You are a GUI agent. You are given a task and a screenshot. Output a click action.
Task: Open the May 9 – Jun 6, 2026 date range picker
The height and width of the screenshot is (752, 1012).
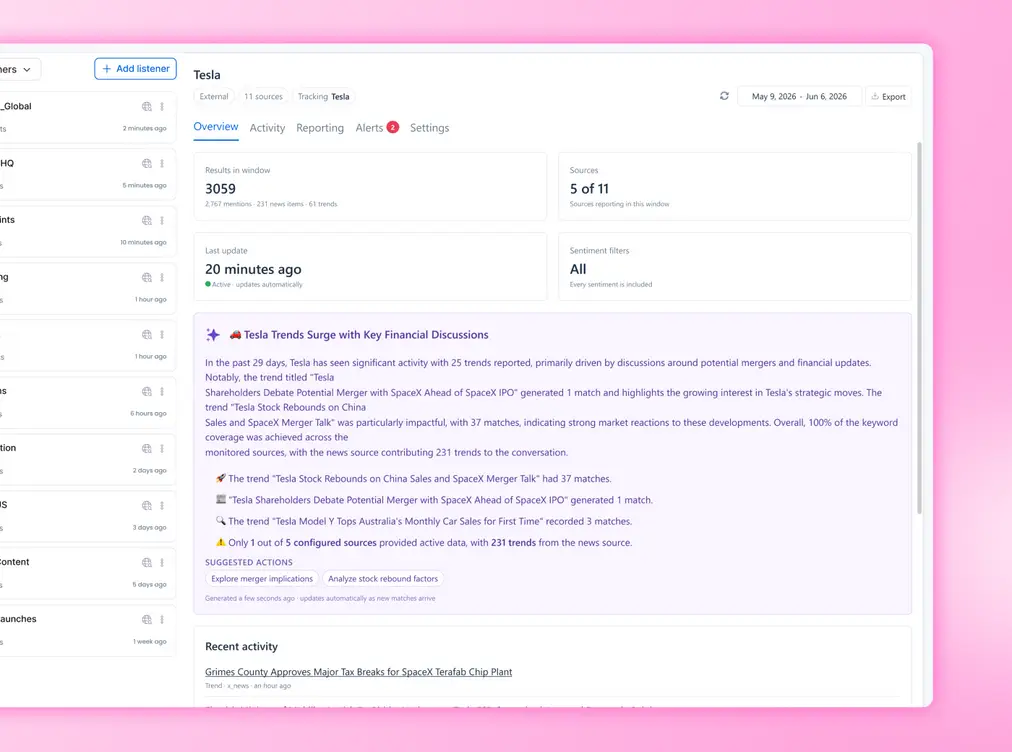coord(799,96)
